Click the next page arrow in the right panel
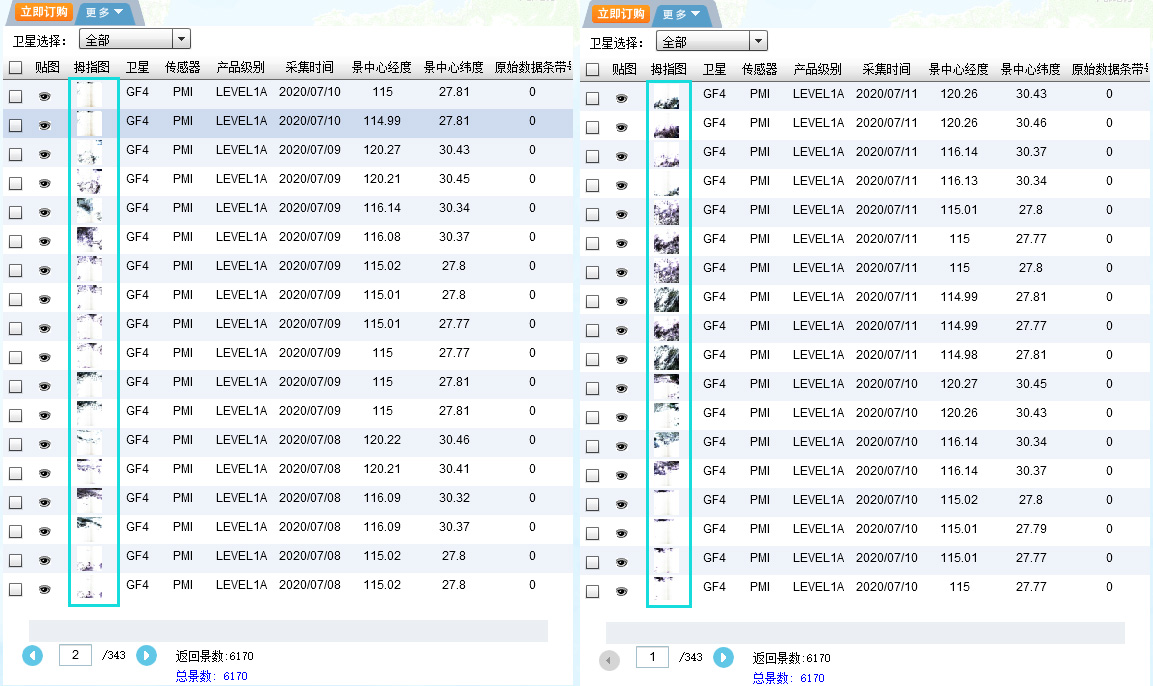Viewport: 1153px width, 686px height. 723,659
